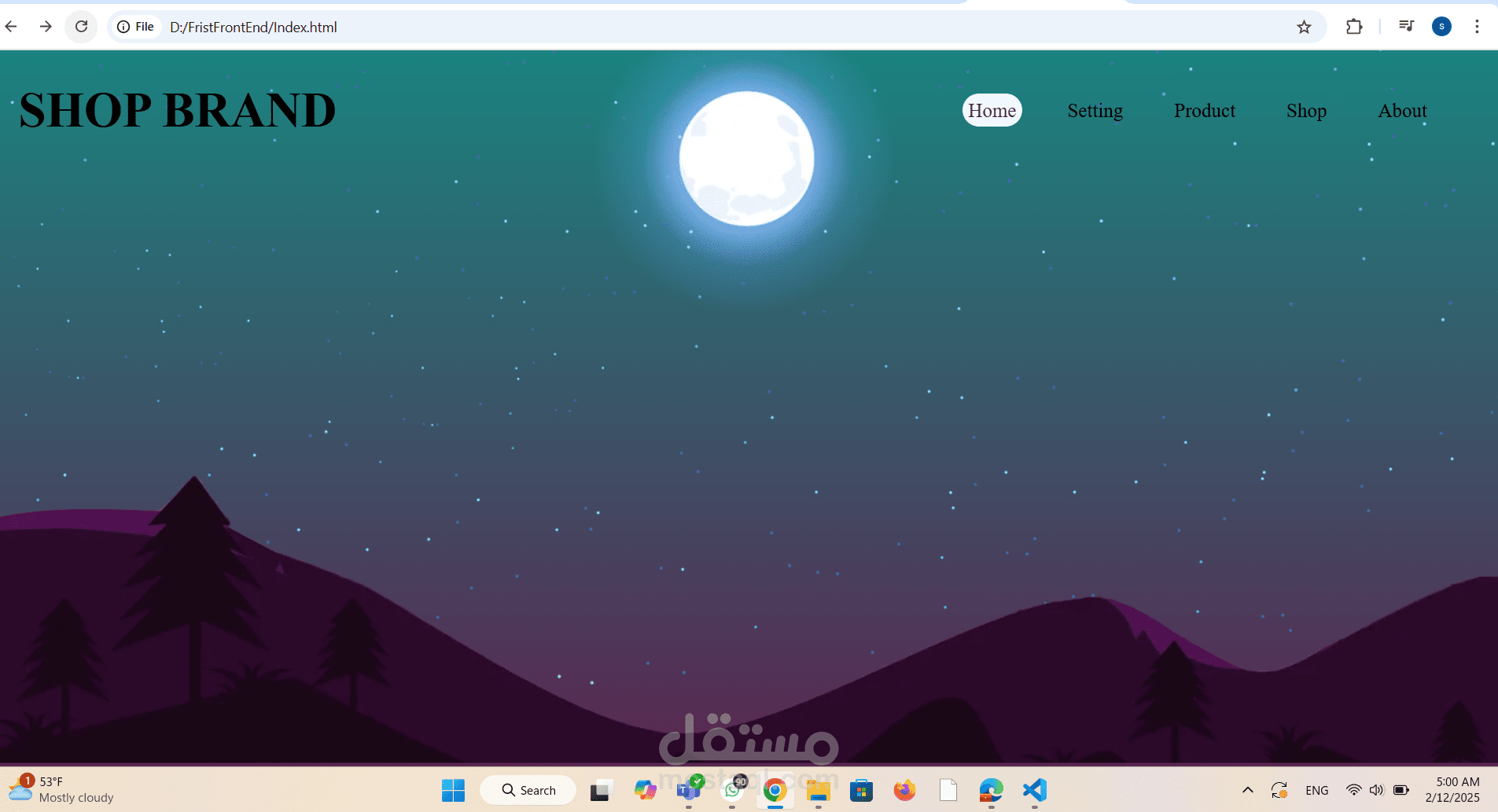Open Microsoft Edge from the taskbar
1498x812 pixels.
(x=992, y=790)
